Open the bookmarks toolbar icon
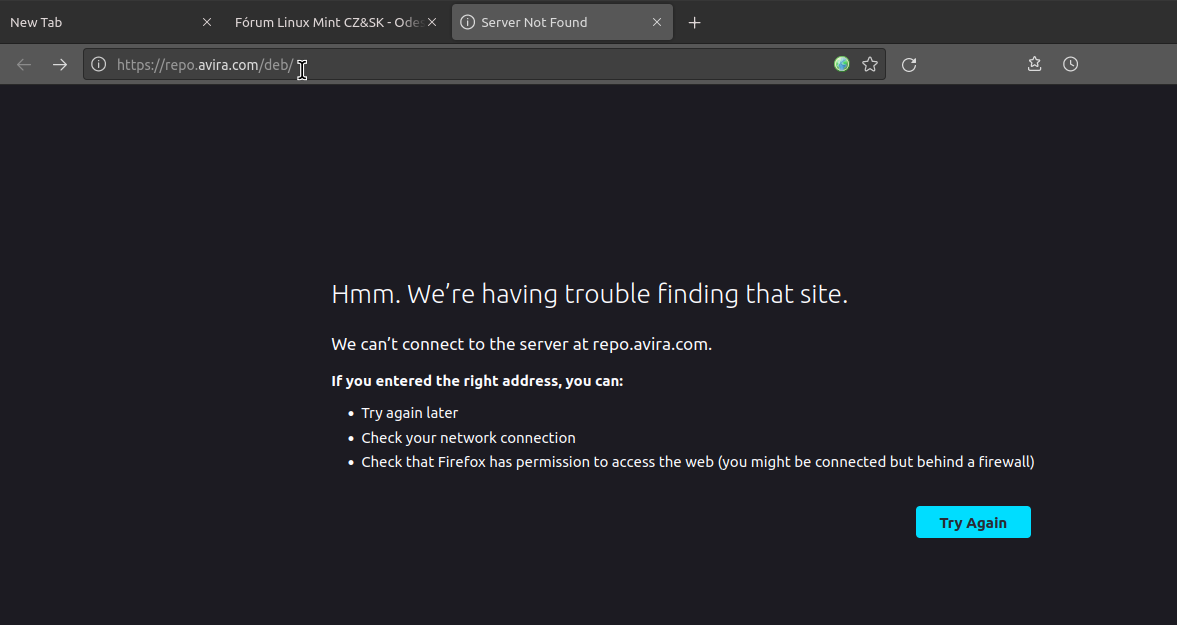1177x625 pixels. 1035,64
